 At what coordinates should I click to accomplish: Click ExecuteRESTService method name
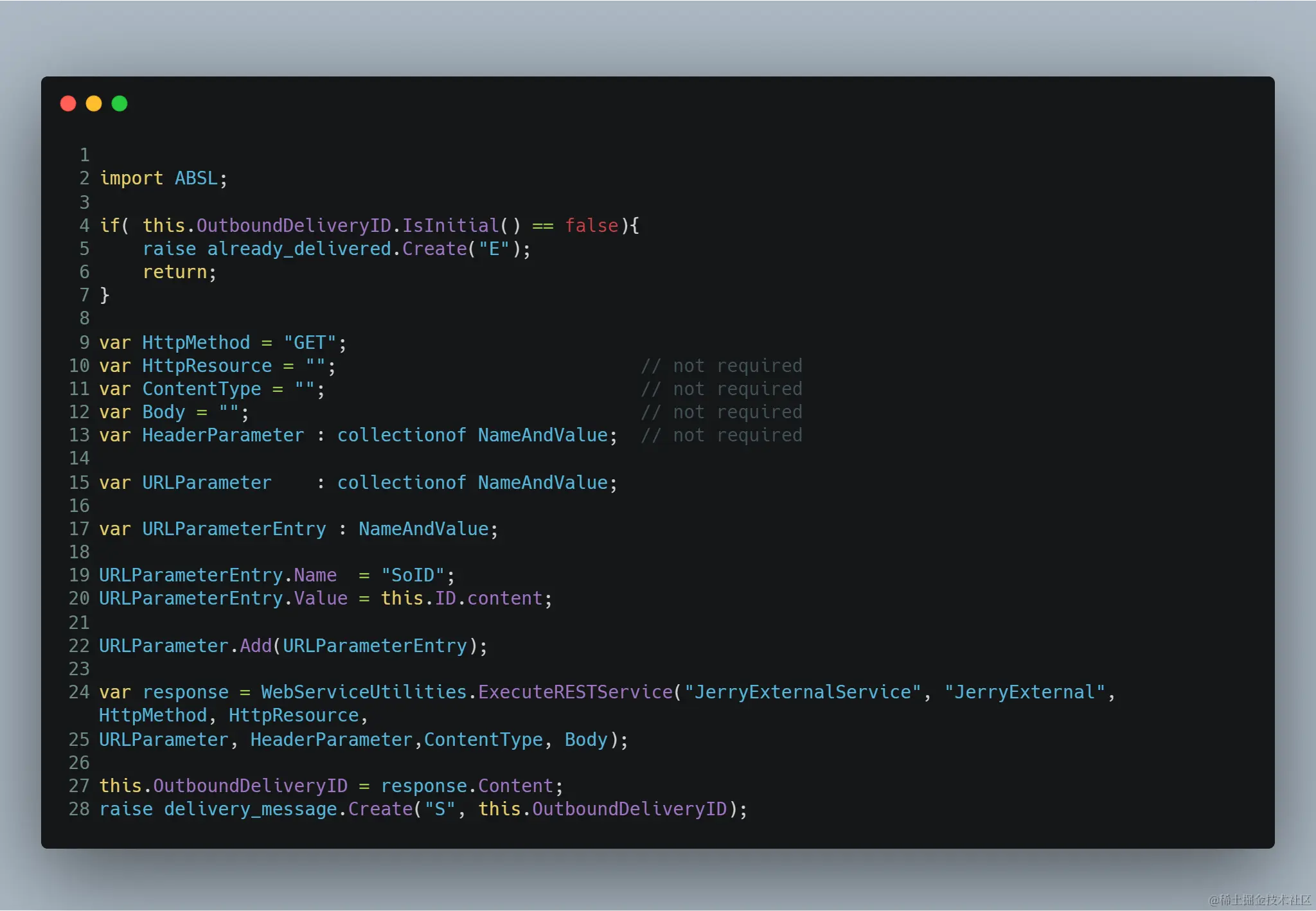coord(574,692)
